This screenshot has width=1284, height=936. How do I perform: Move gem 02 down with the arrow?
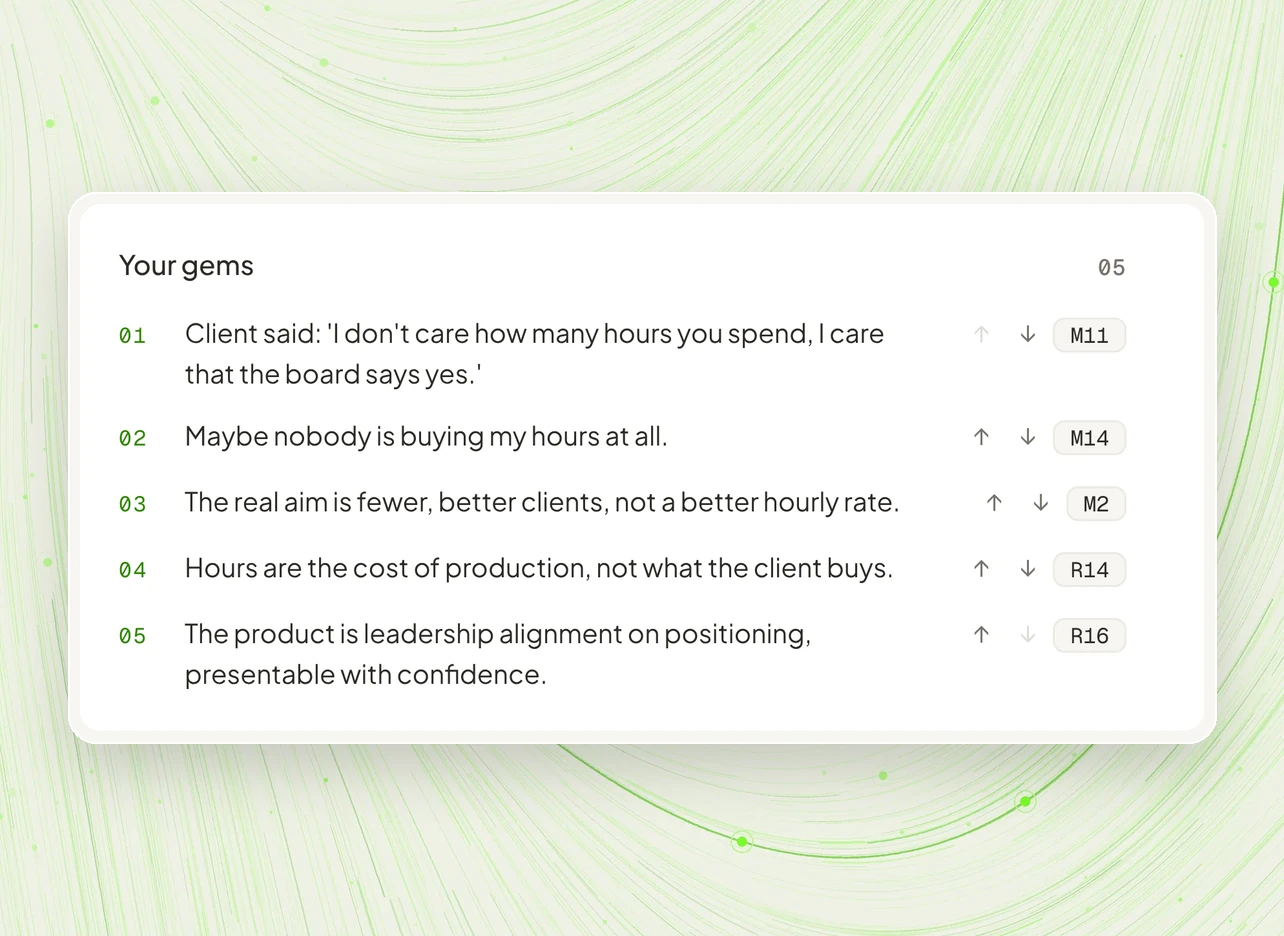pyautogui.click(x=1027, y=437)
